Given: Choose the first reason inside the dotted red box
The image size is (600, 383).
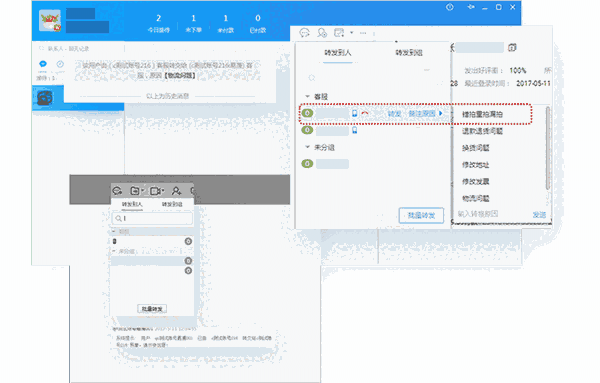Looking at the screenshot, I should pyautogui.click(x=482, y=114).
